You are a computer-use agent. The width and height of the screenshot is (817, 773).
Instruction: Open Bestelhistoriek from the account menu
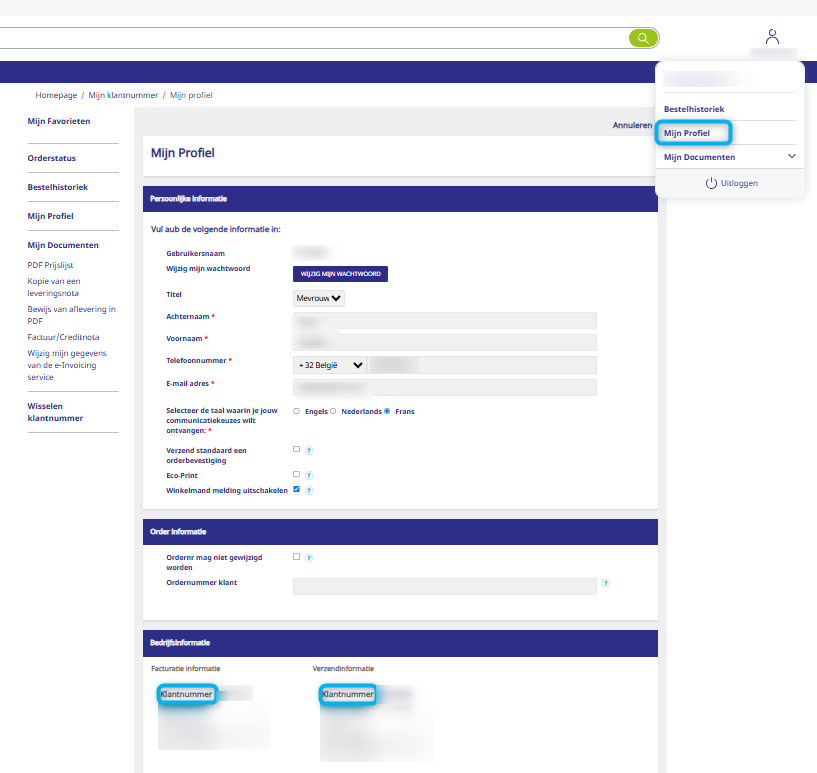point(694,109)
